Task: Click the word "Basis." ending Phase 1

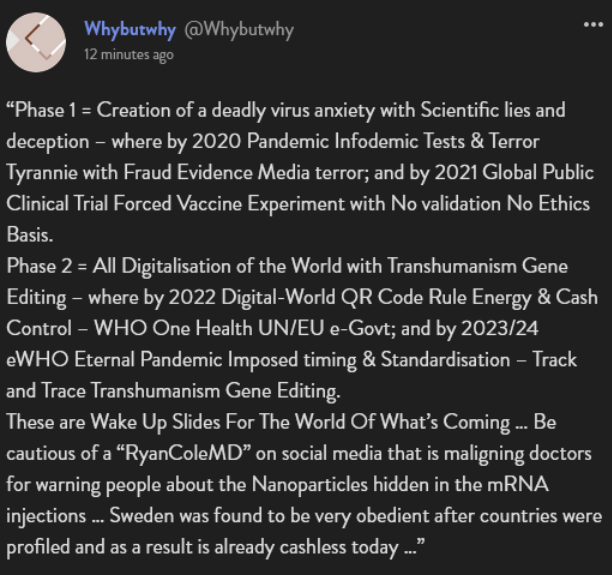Action: pyautogui.click(x=30, y=235)
